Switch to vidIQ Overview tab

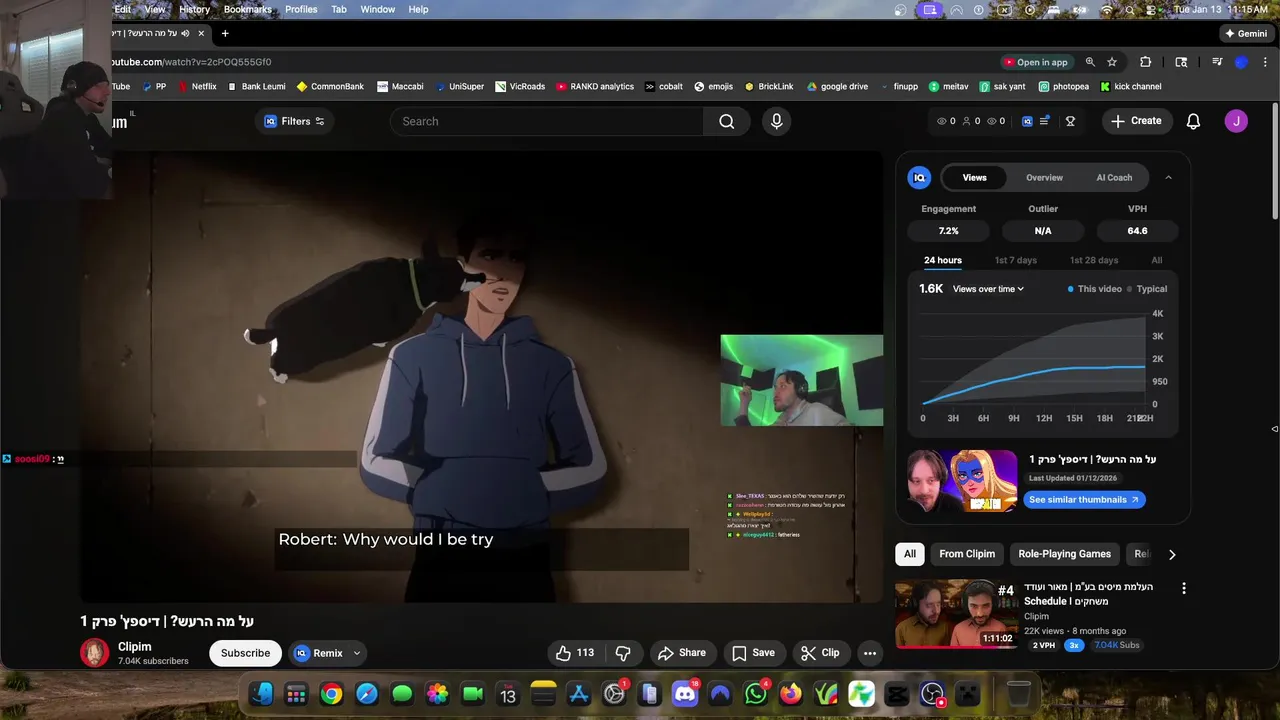[1044, 177]
